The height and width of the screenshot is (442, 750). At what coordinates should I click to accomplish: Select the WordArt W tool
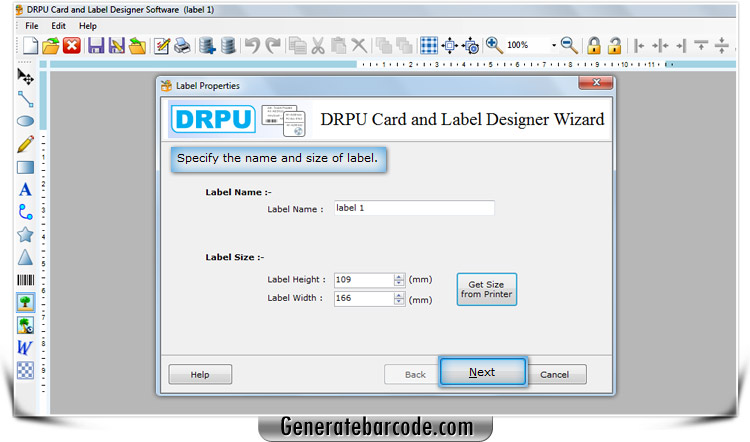pos(25,347)
